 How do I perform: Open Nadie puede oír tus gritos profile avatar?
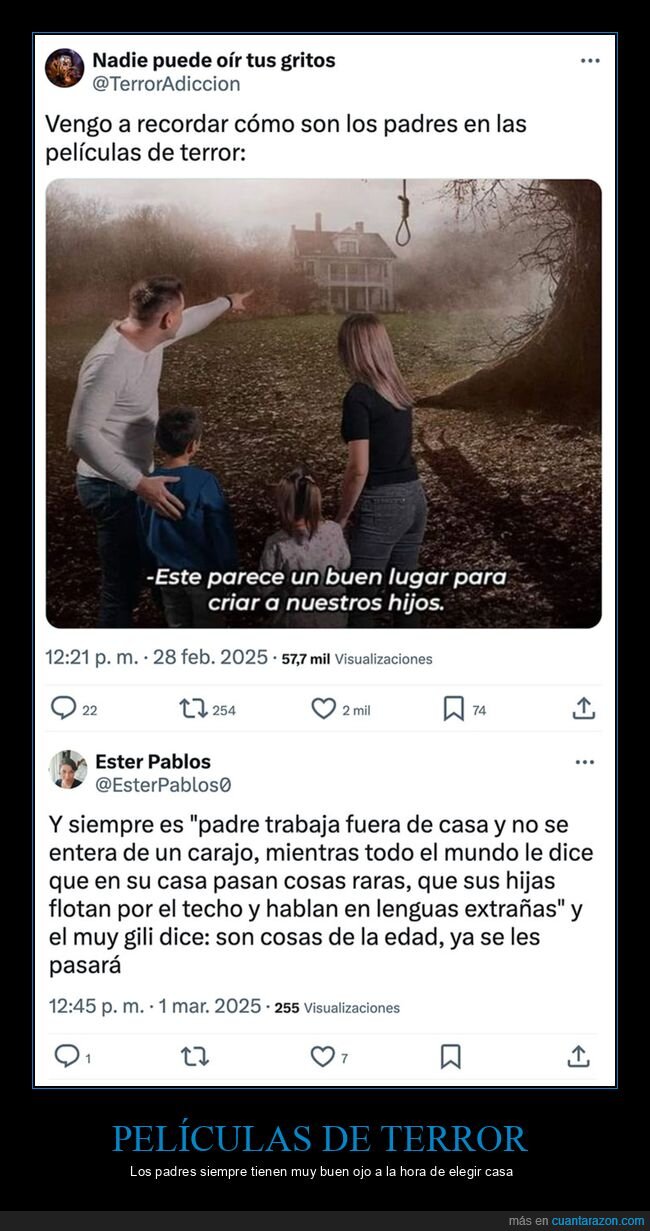coord(65,68)
